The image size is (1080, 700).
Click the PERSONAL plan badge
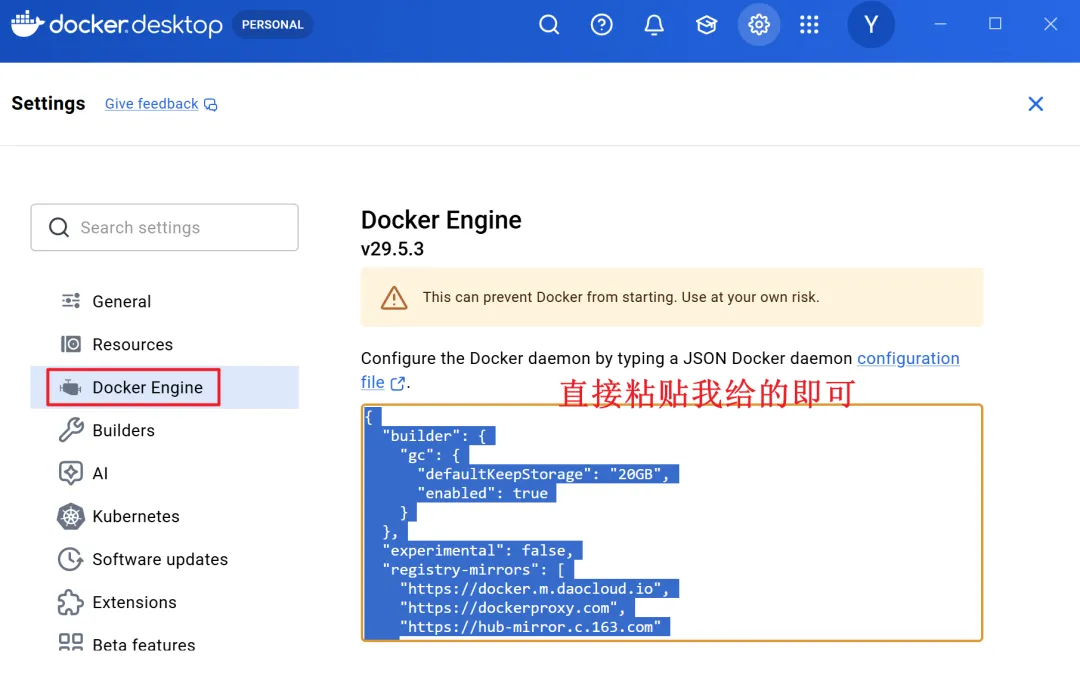[x=273, y=25]
